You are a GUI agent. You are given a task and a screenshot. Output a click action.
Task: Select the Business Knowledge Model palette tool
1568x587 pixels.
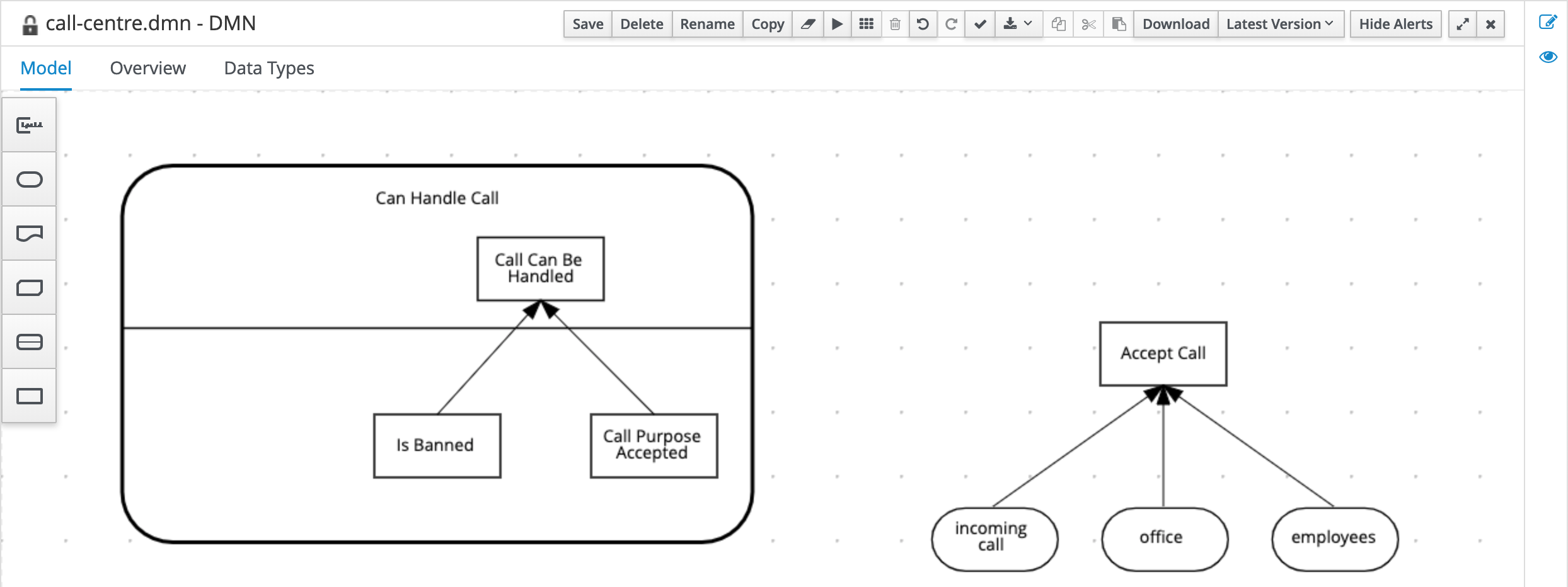pos(30,288)
